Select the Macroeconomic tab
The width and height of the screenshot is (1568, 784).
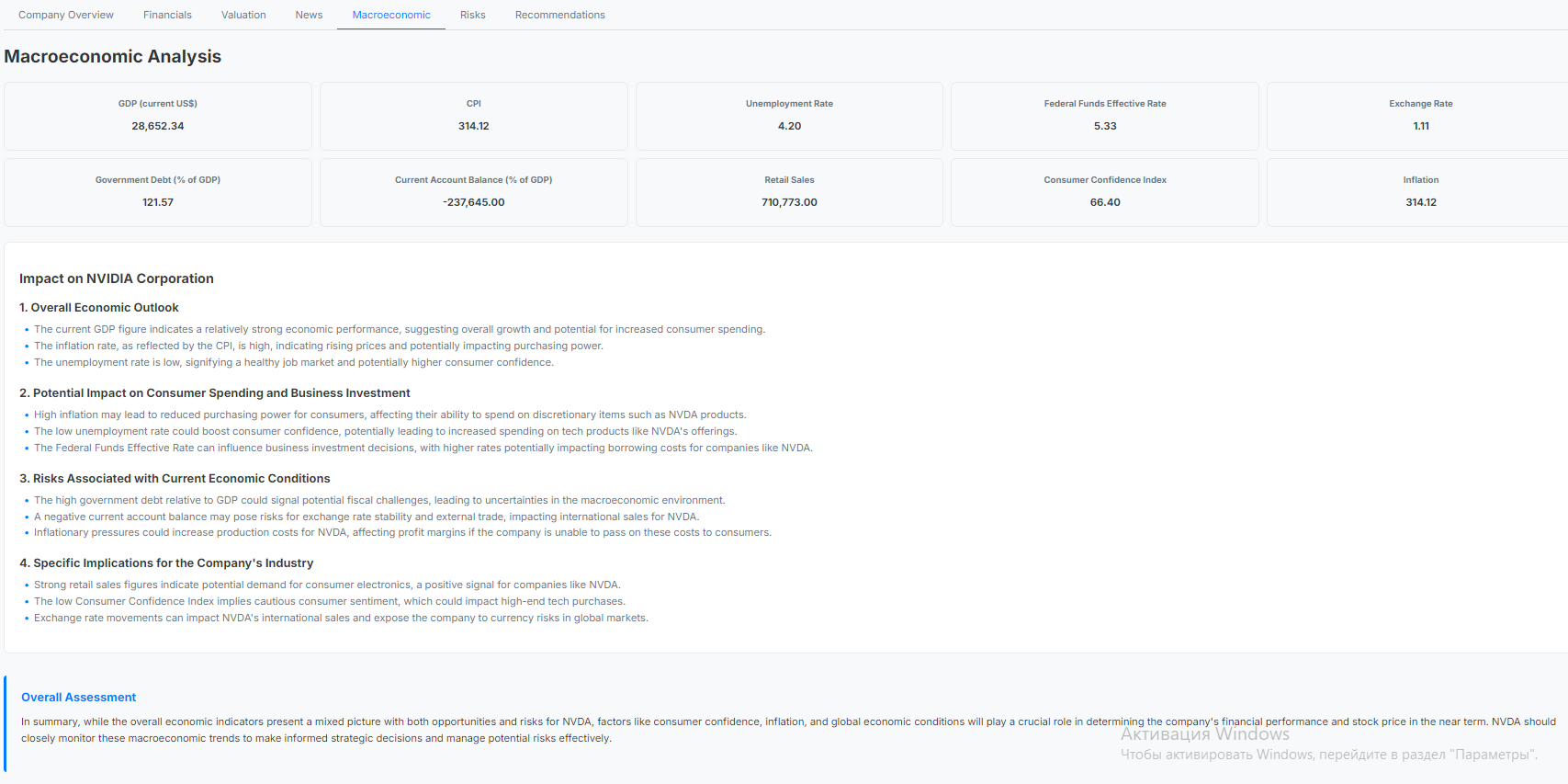pos(391,15)
